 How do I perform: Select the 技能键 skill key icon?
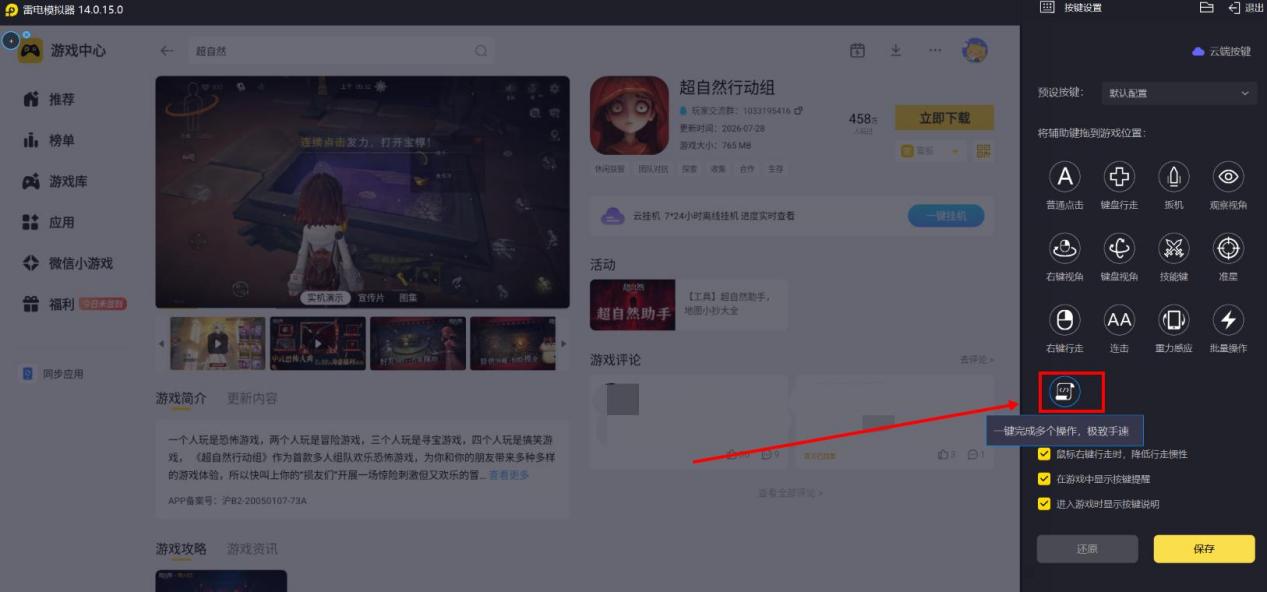[x=1173, y=248]
